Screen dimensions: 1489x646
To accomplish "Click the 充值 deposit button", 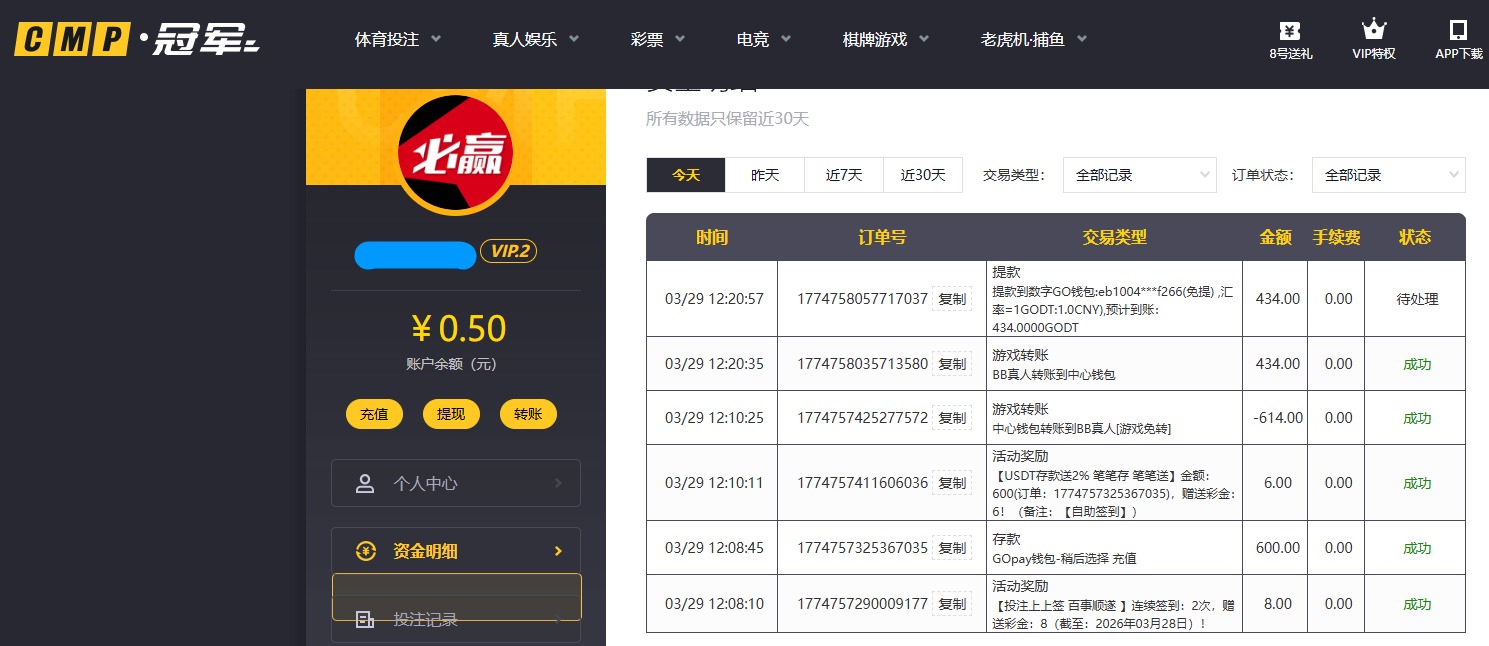I will (374, 413).
